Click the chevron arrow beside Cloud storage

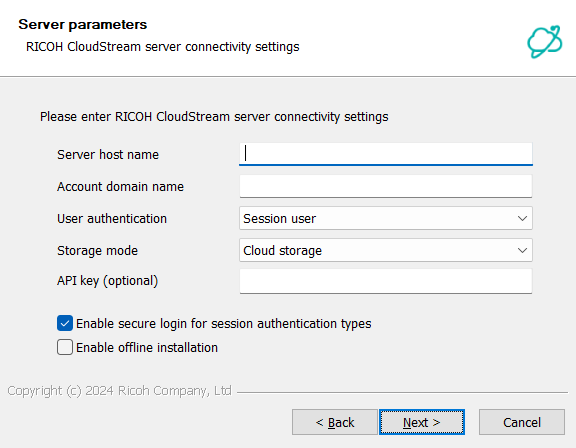pos(522,250)
